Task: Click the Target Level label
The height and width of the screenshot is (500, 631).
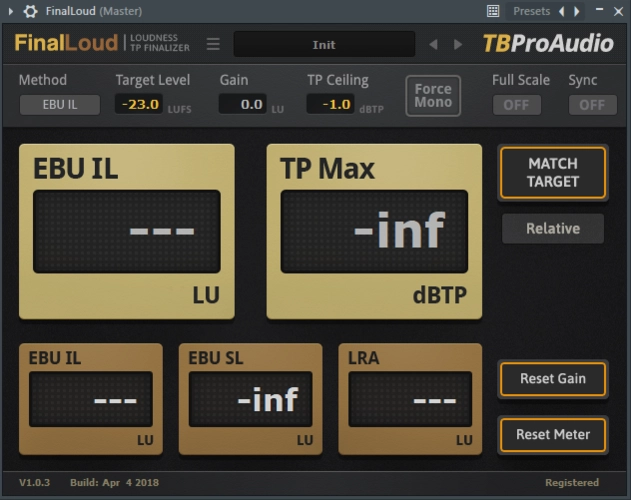Action: pyautogui.click(x=153, y=80)
